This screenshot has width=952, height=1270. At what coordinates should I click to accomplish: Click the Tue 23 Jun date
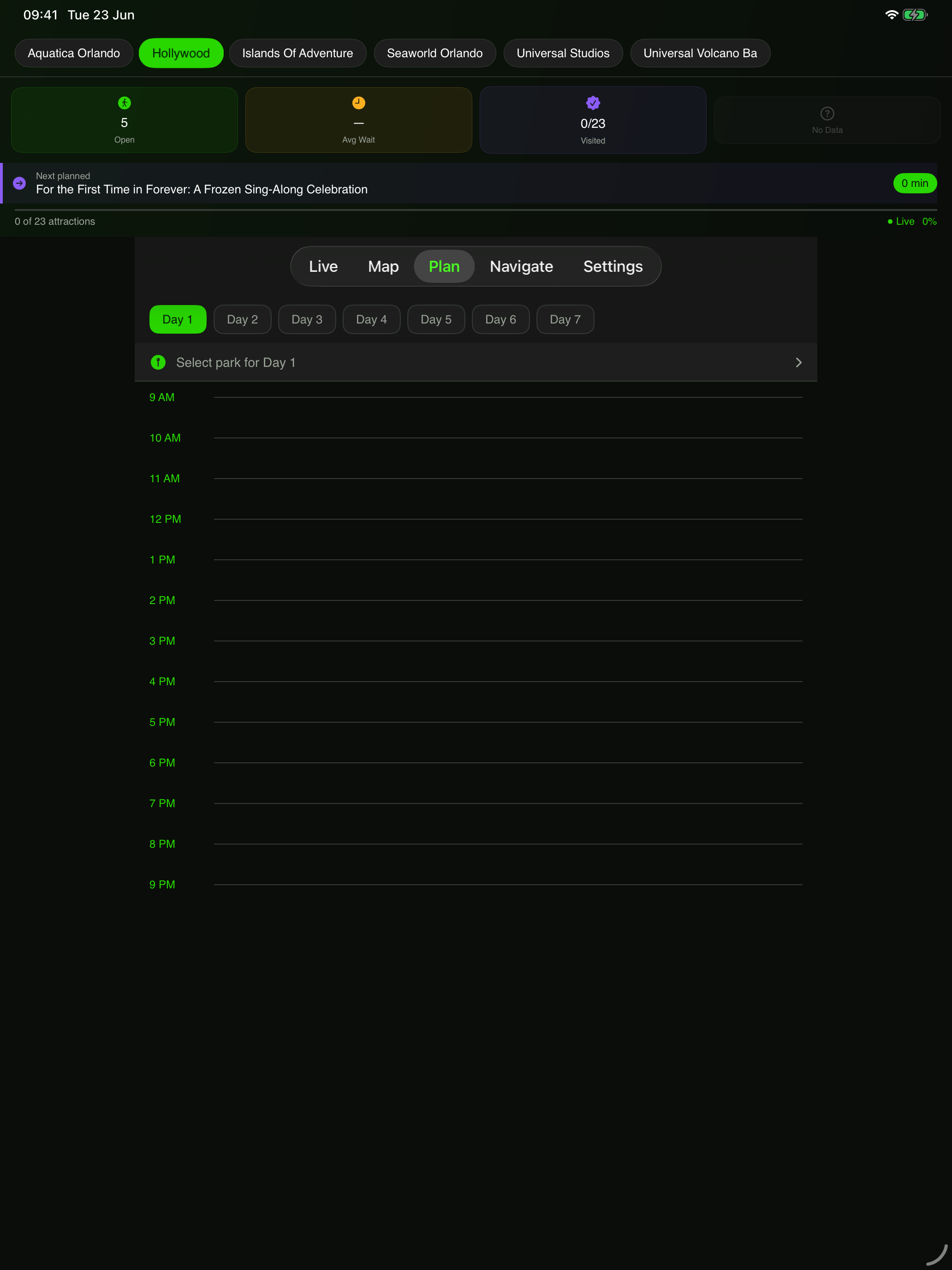pos(101,15)
